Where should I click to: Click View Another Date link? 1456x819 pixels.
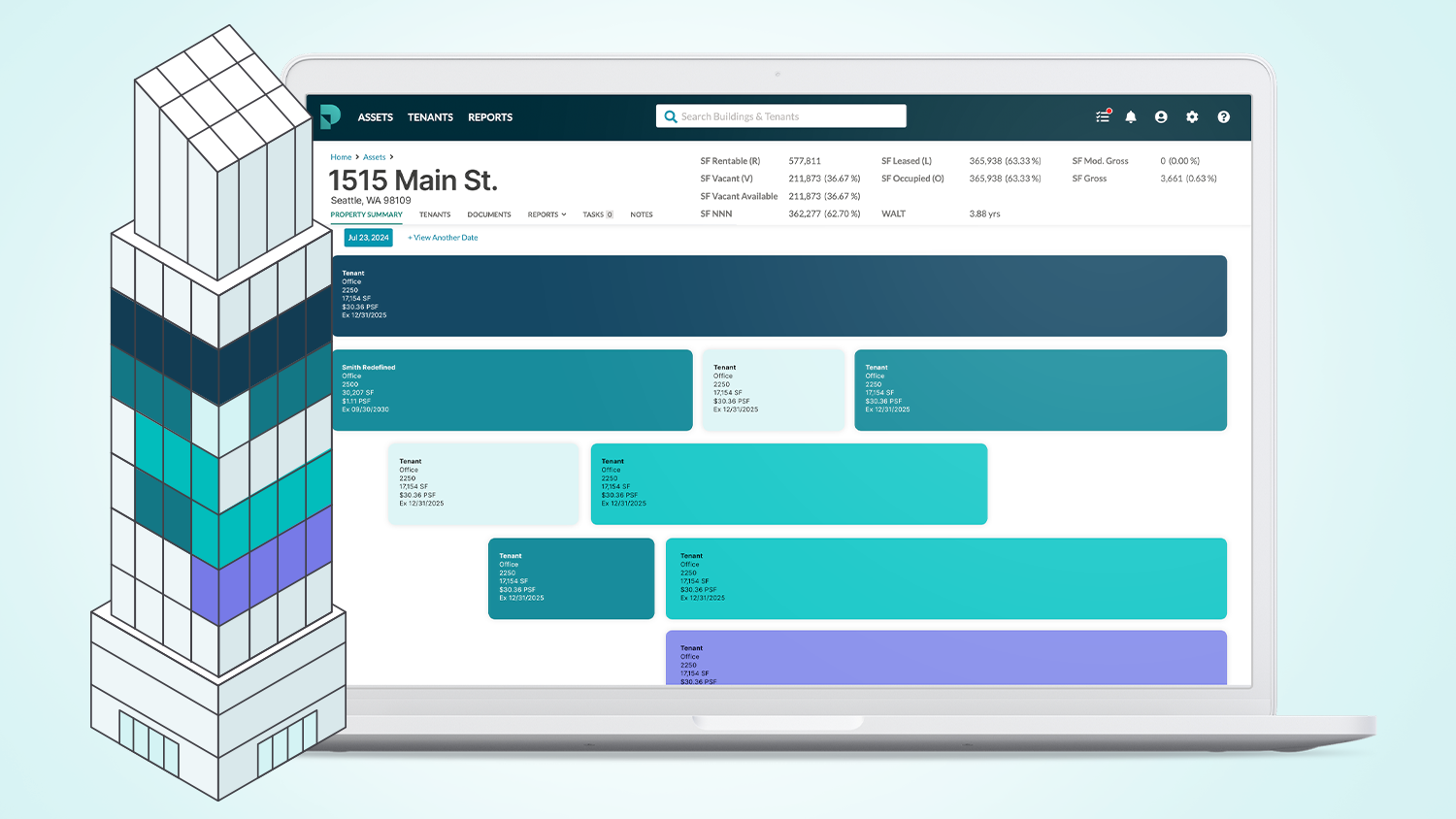(x=443, y=238)
